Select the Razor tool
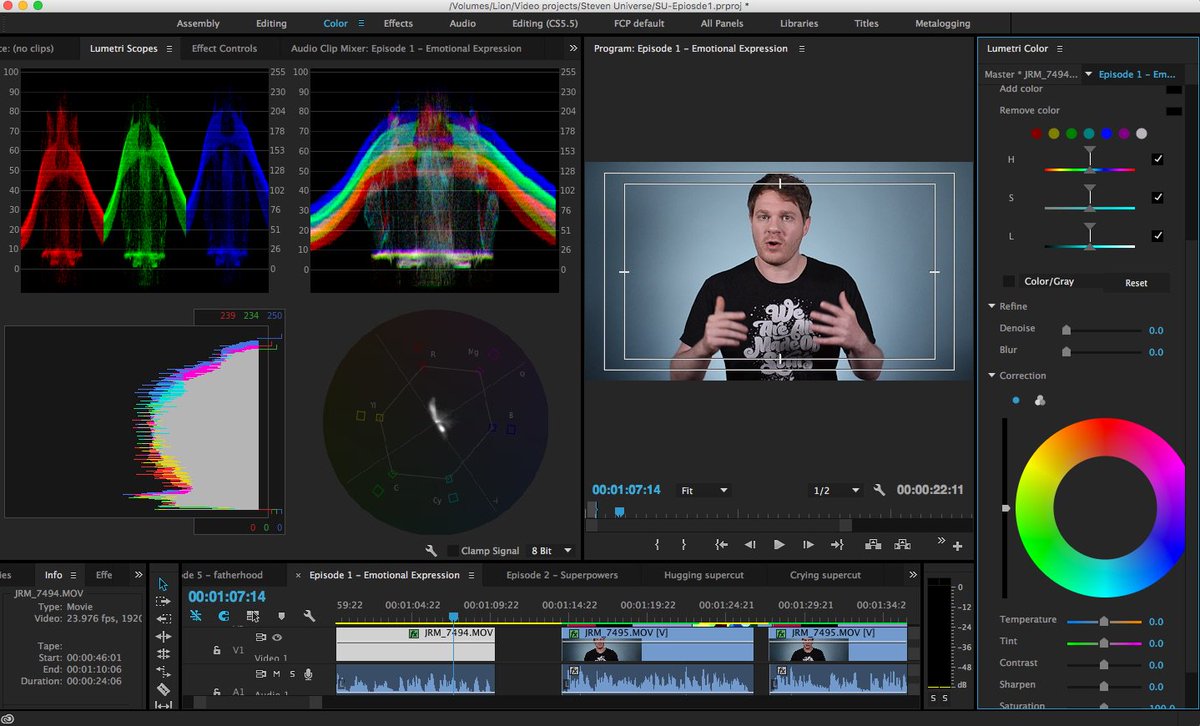 point(163,689)
